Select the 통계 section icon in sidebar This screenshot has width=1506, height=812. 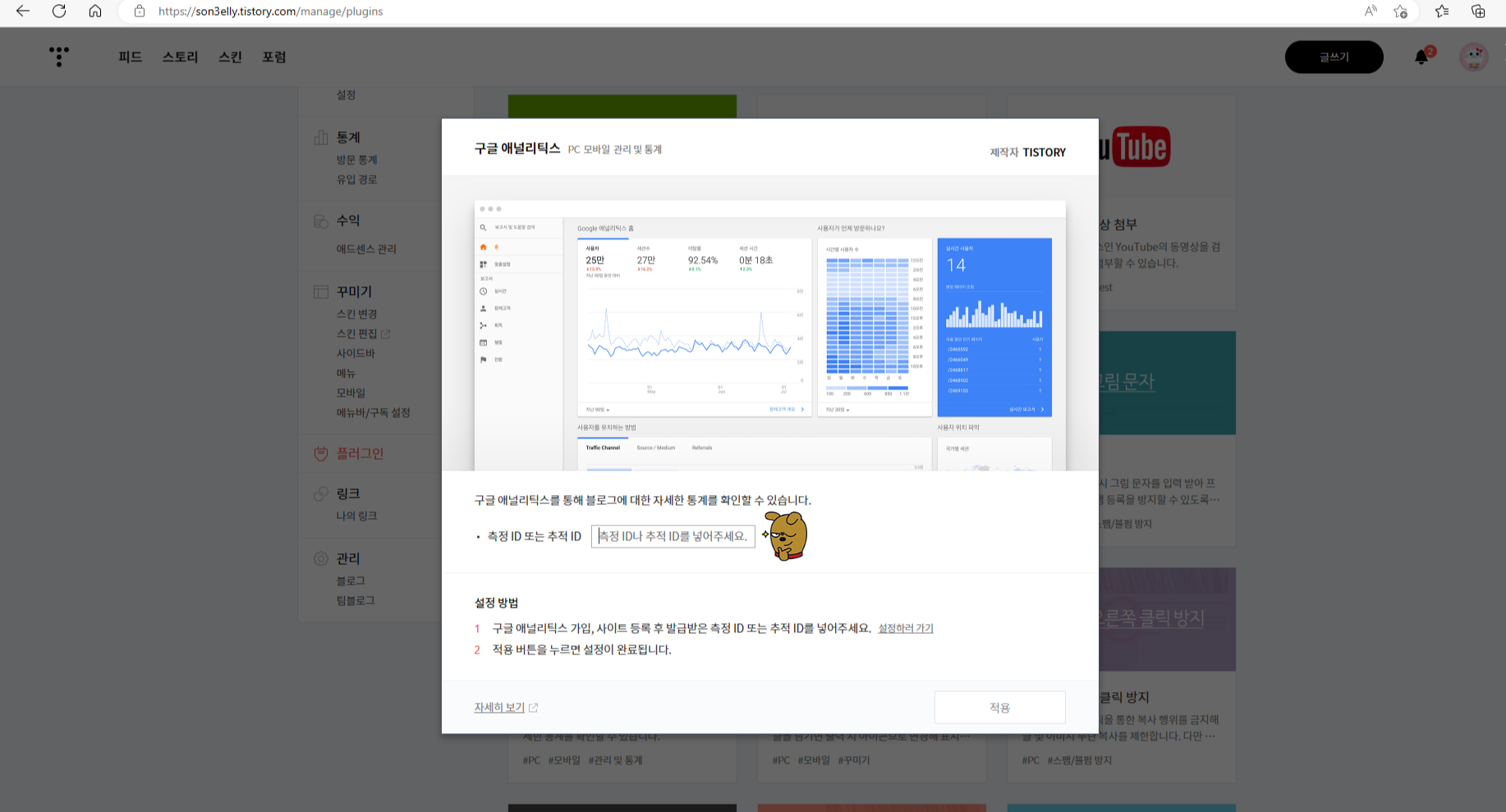[x=321, y=138]
